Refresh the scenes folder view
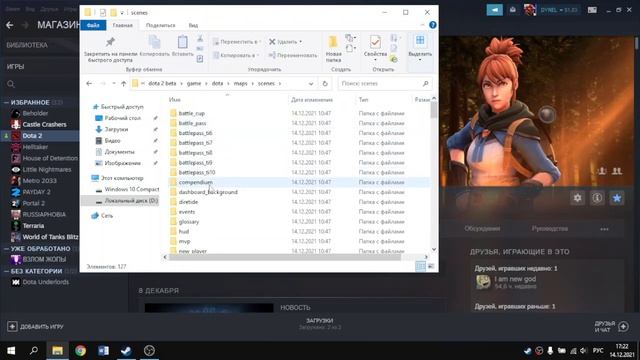Image resolution: width=640 pixels, height=360 pixels. tap(325, 84)
